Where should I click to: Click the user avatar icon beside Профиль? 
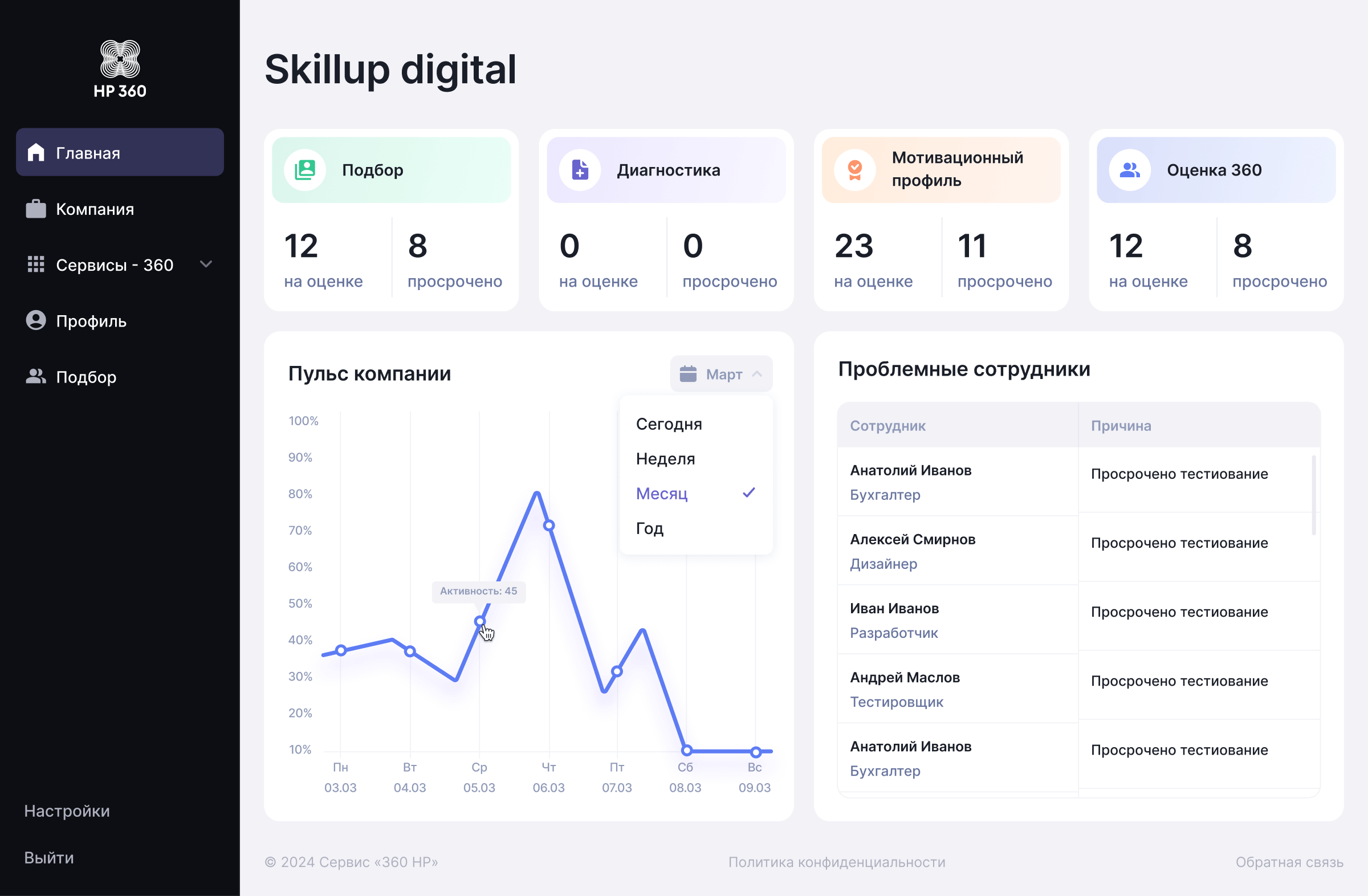coord(36,320)
